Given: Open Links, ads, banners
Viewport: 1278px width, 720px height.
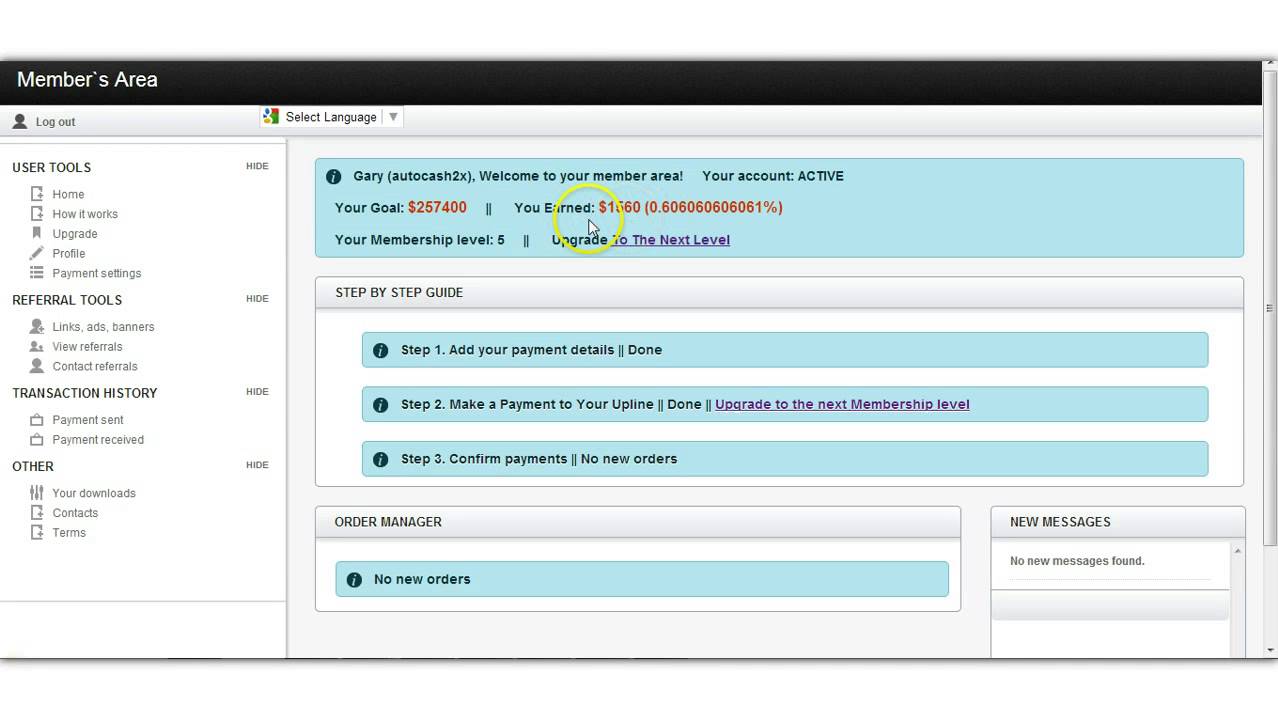Looking at the screenshot, I should coord(103,327).
